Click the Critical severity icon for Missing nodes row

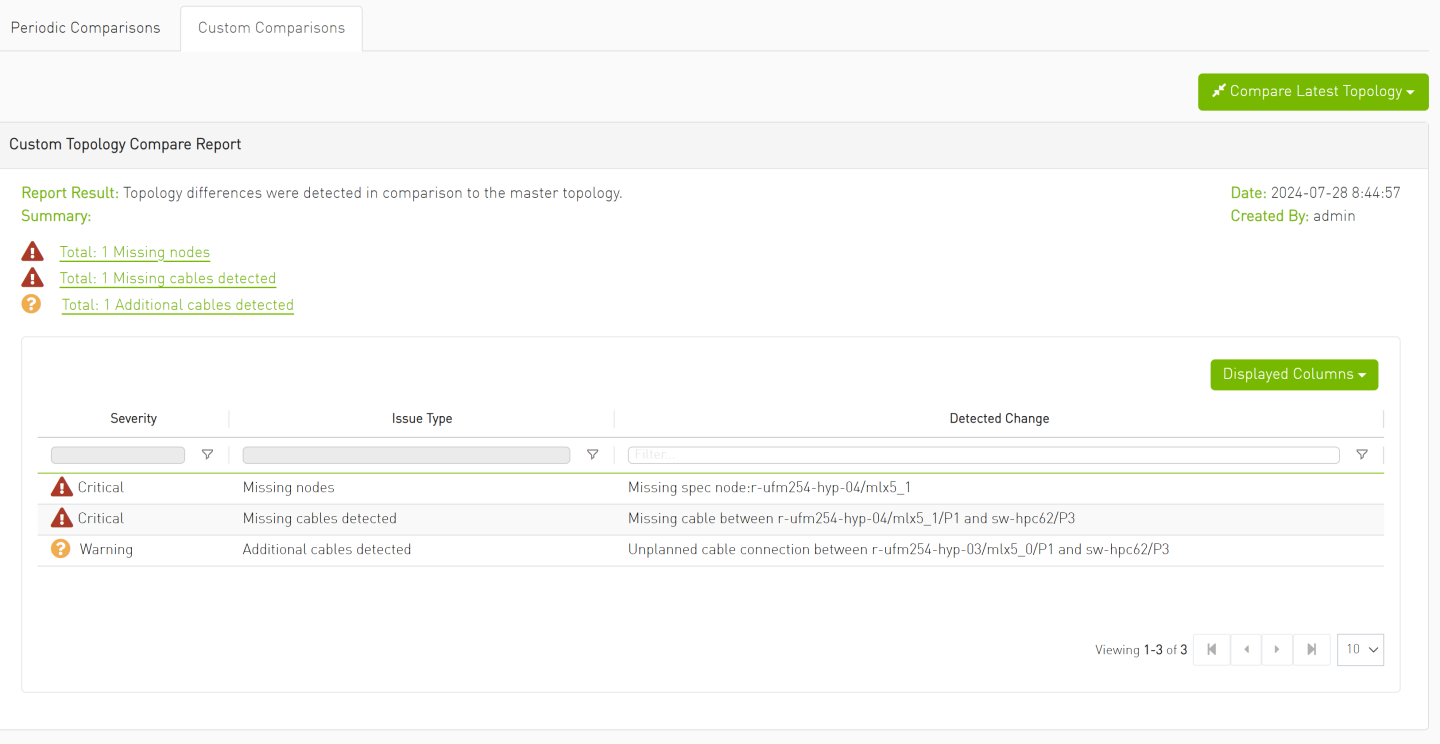point(61,487)
